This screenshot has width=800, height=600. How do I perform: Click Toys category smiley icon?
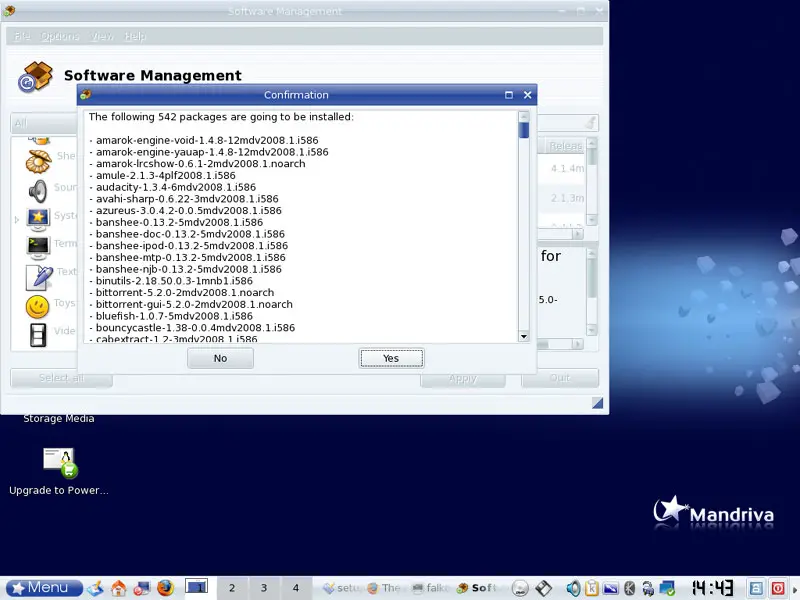37,306
